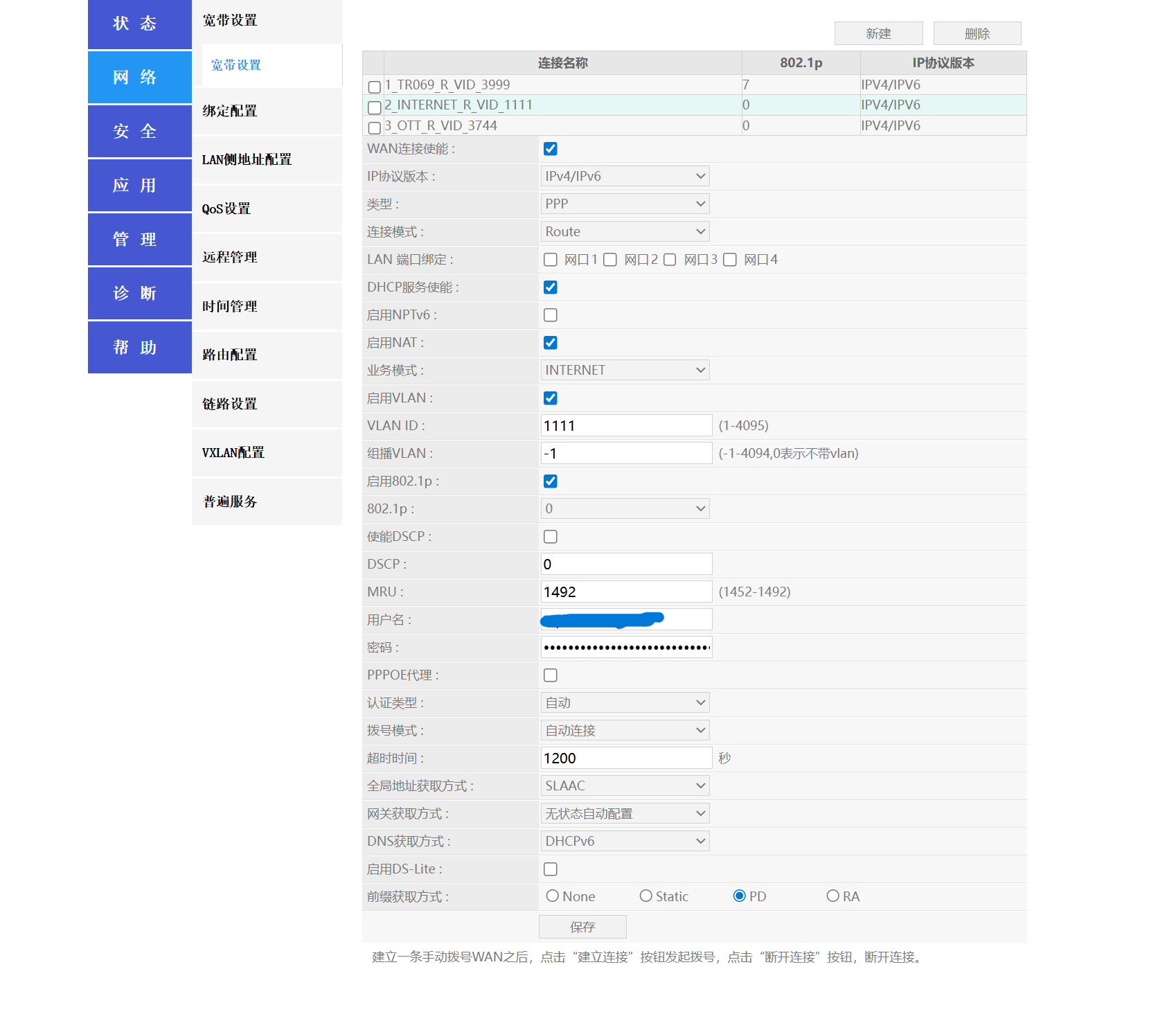This screenshot has width=1176, height=1021.
Task: Tick the 3_OTT_R_VID_3744 connection checkbox
Action: point(375,128)
